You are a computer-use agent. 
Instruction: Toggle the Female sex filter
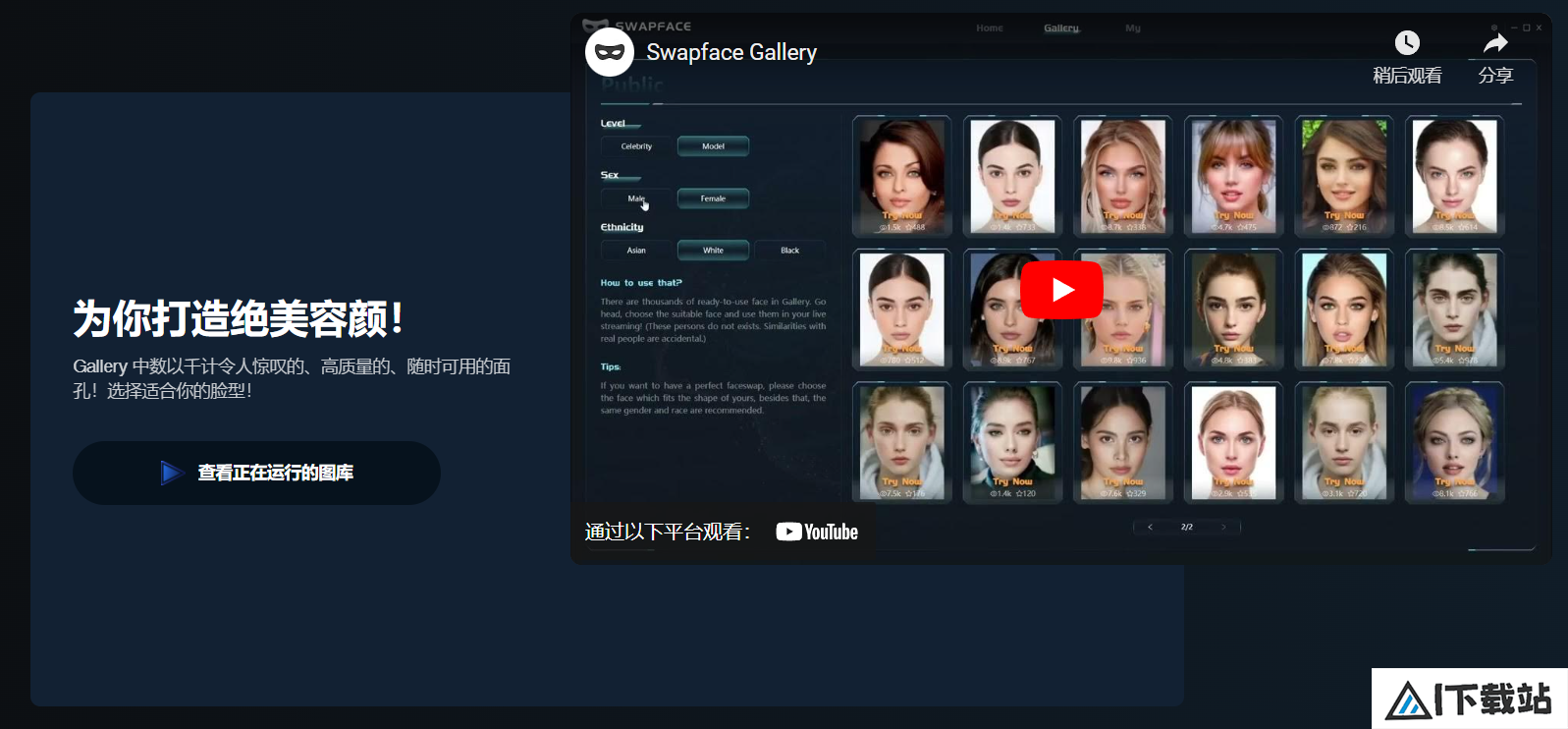pyautogui.click(x=713, y=198)
